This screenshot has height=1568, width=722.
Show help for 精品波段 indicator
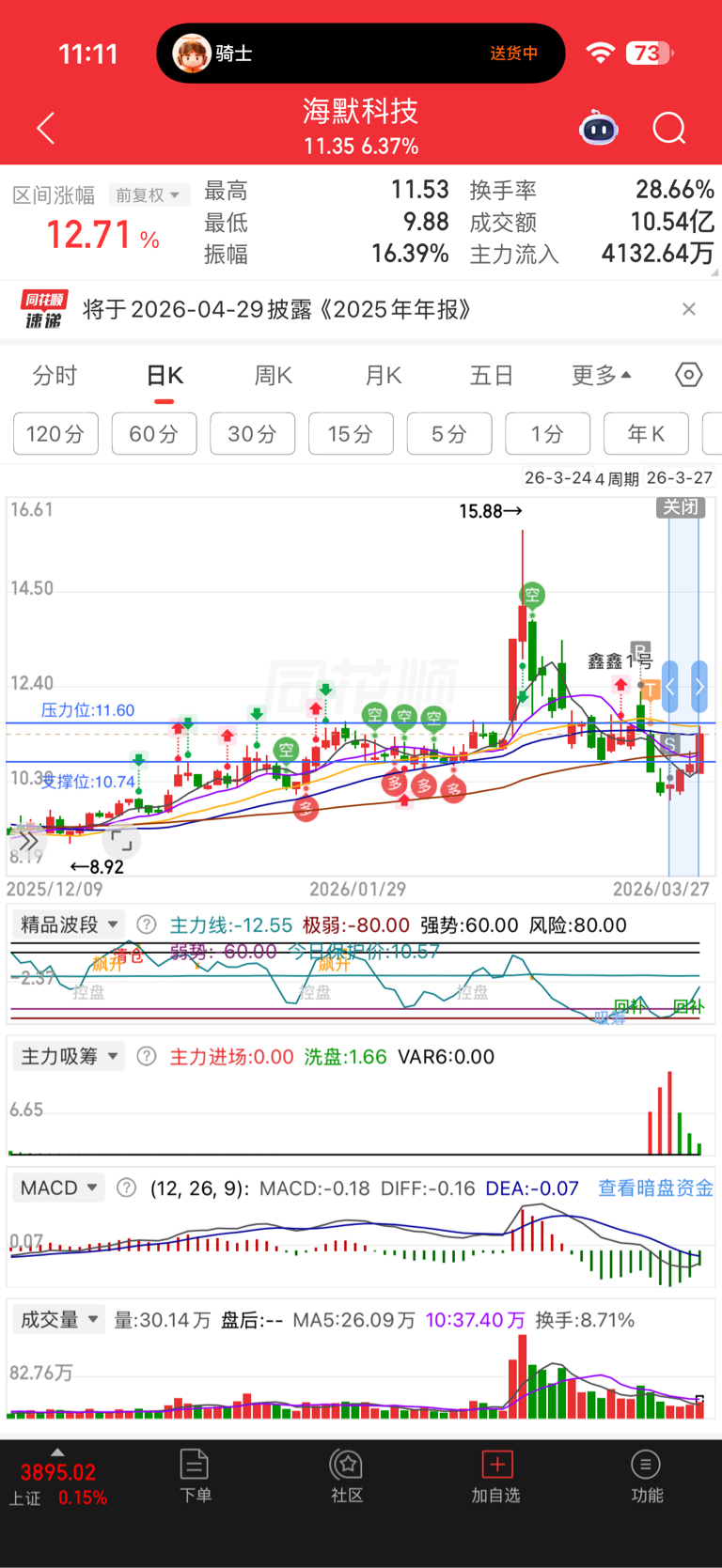tap(147, 924)
